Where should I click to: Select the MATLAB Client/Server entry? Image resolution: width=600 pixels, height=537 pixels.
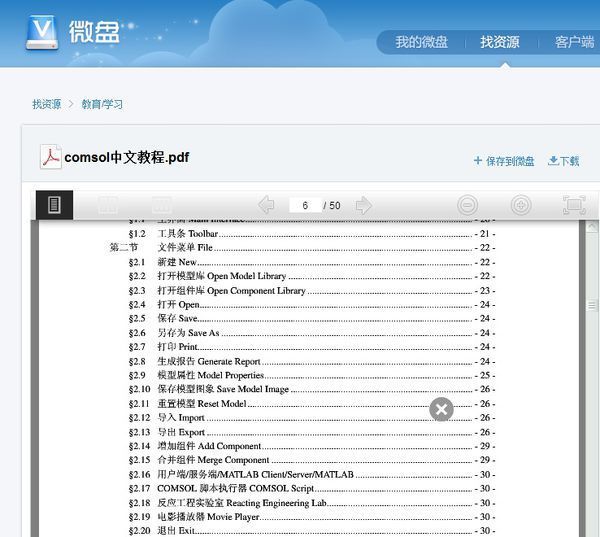[312, 475]
